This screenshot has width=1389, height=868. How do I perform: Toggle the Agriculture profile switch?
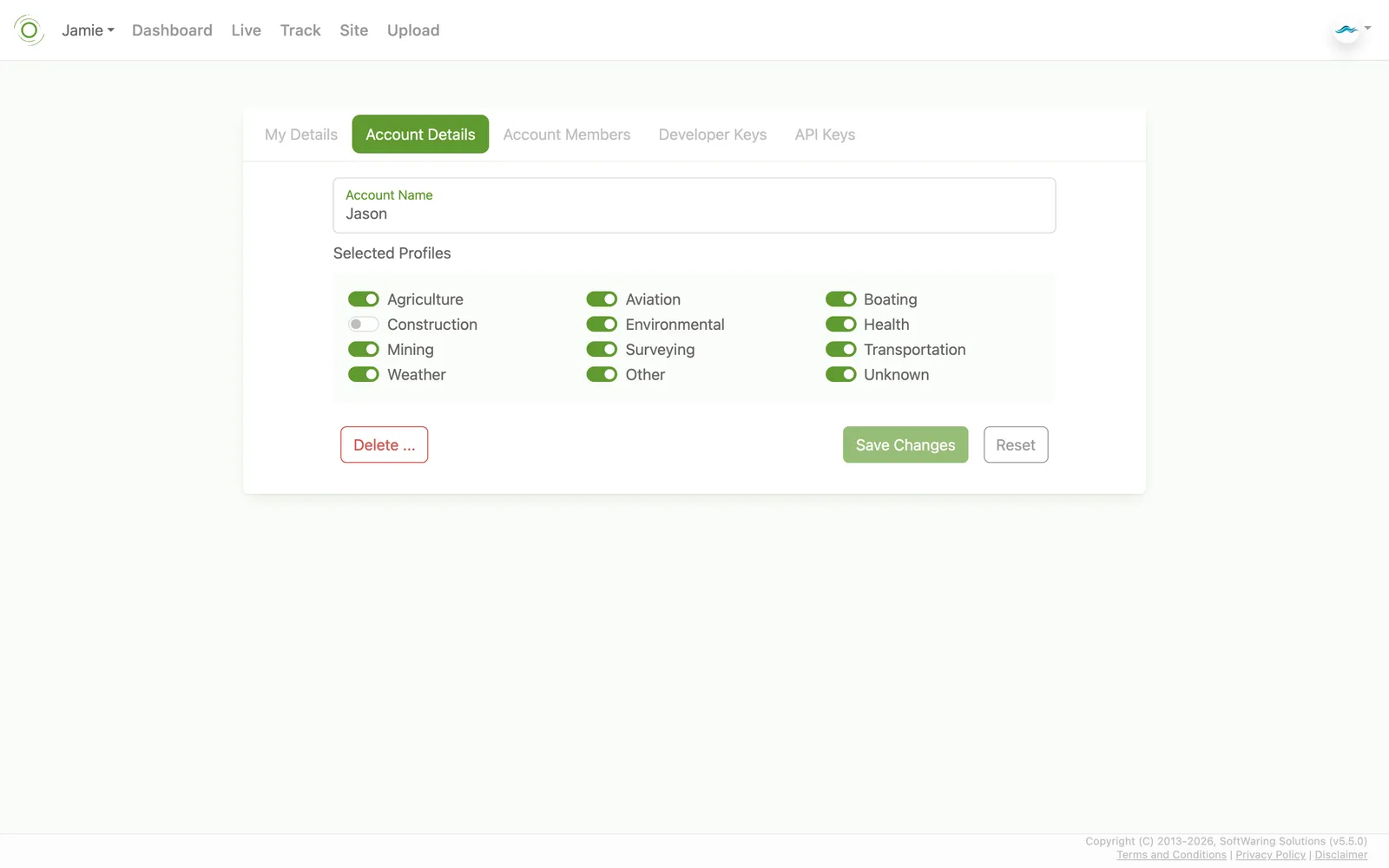364,299
